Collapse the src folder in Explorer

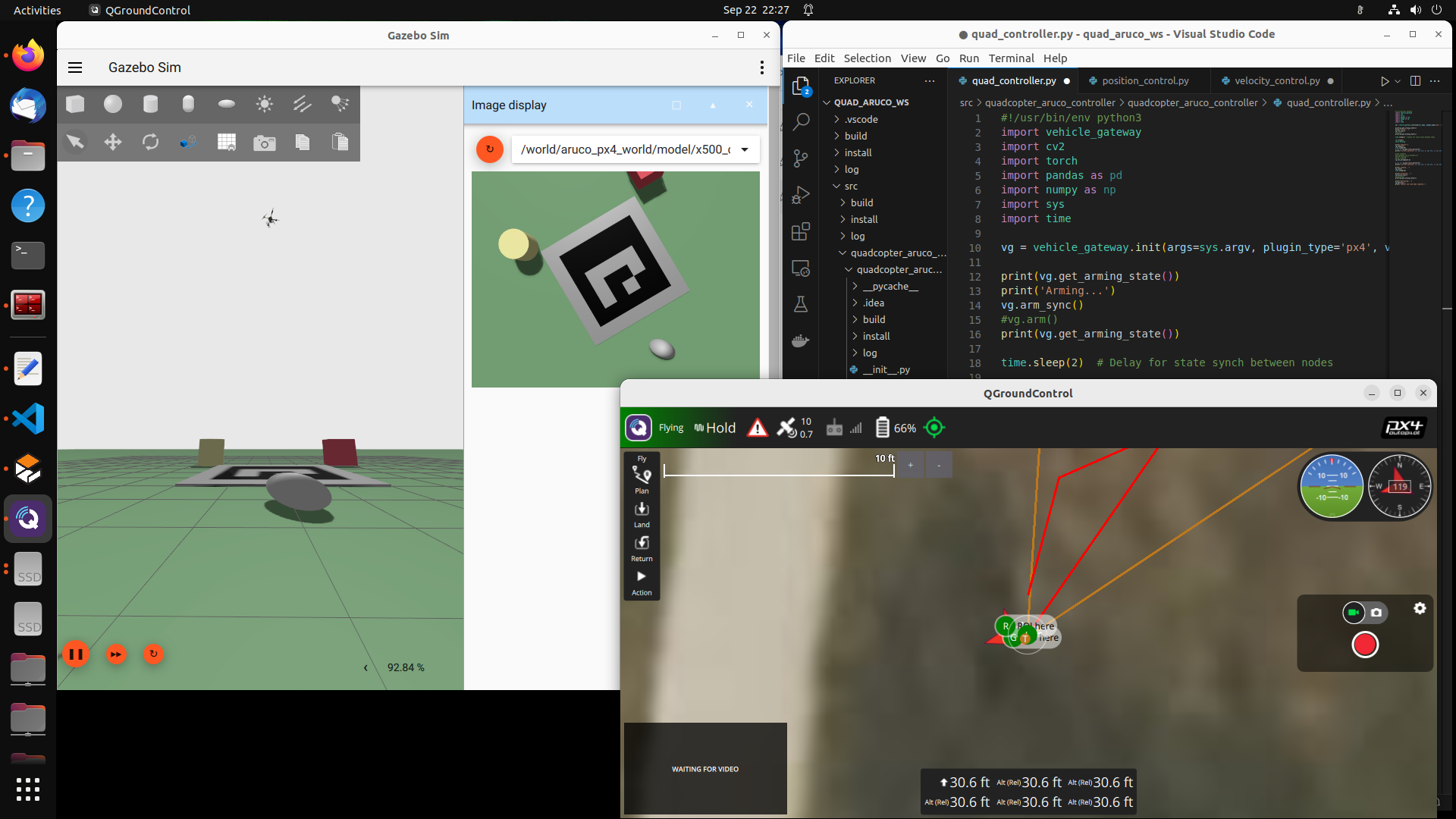click(x=851, y=186)
